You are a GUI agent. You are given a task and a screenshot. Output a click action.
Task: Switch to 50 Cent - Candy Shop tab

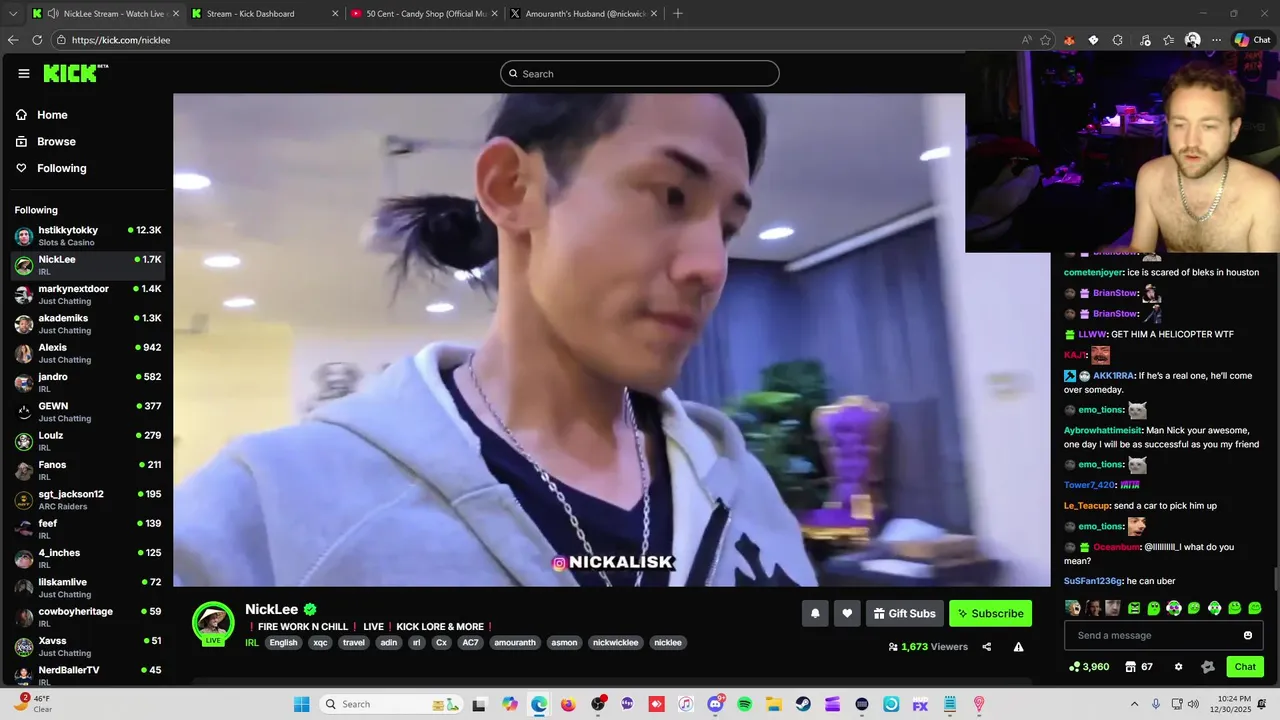[x=422, y=14]
